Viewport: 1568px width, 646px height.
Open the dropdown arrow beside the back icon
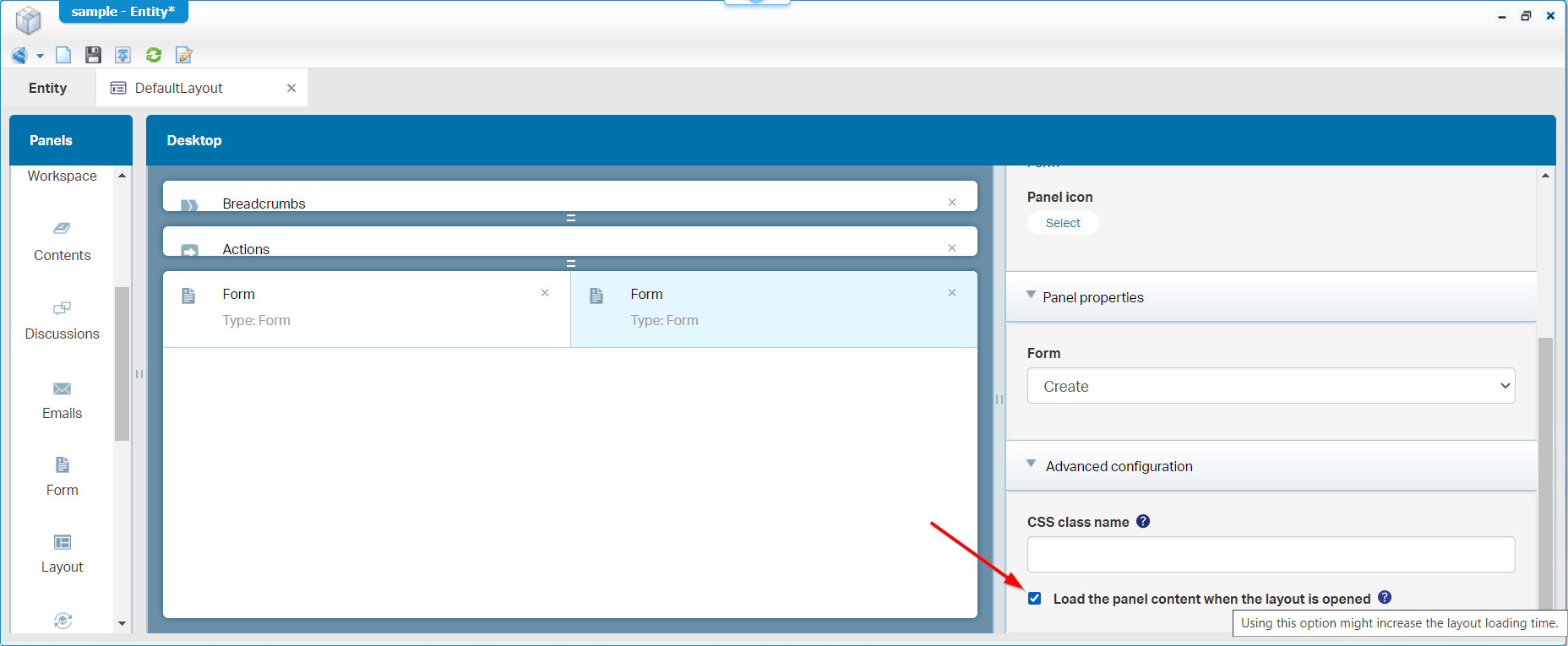coord(40,57)
